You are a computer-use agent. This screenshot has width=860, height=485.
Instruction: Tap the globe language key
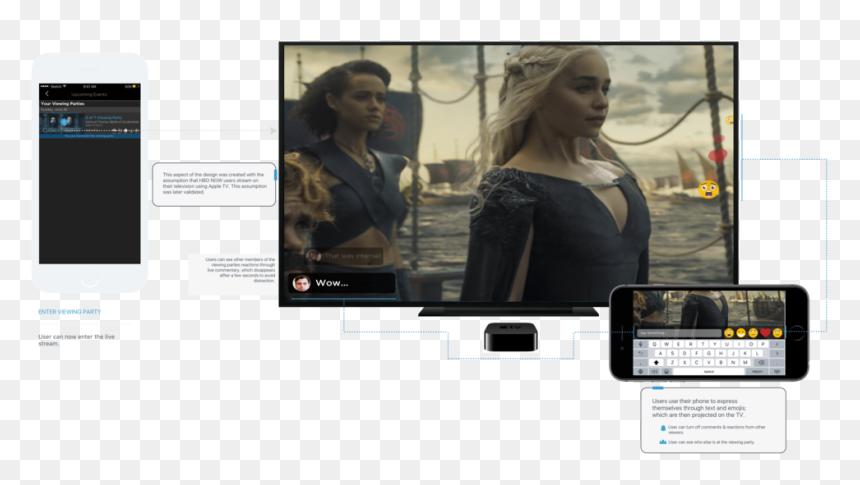click(x=641, y=371)
